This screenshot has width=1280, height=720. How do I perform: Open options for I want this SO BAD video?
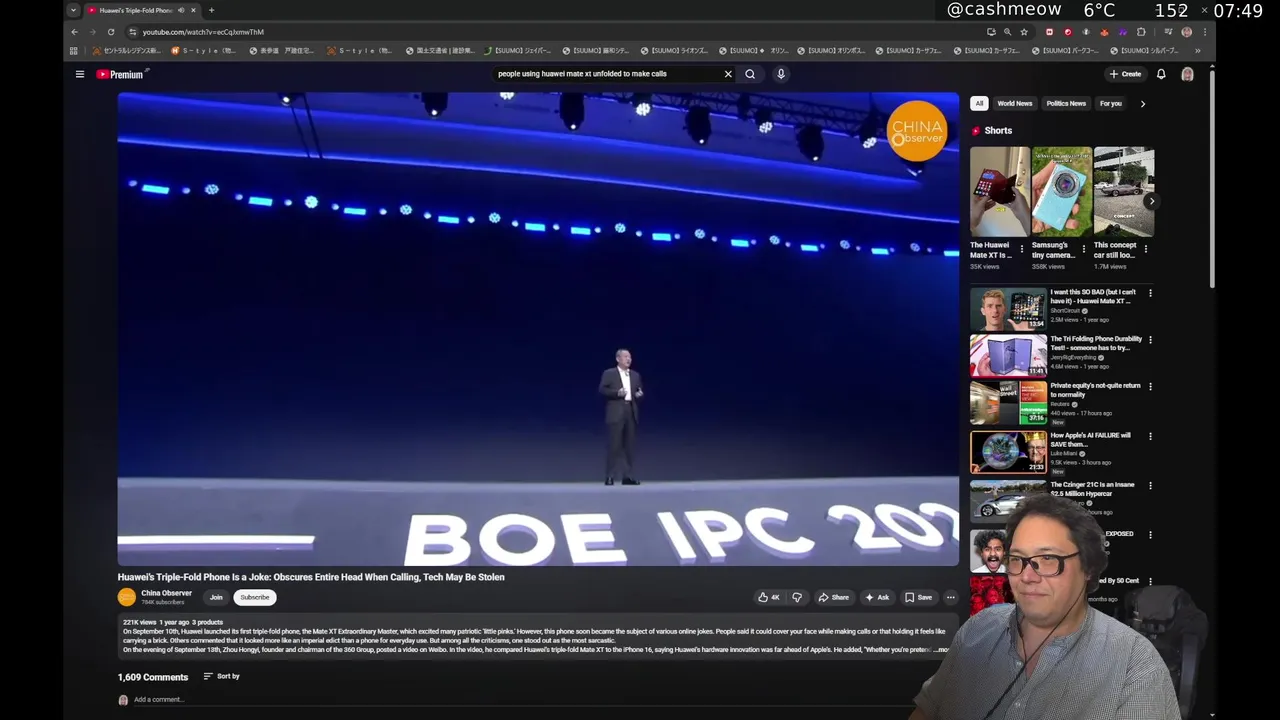click(x=1150, y=293)
